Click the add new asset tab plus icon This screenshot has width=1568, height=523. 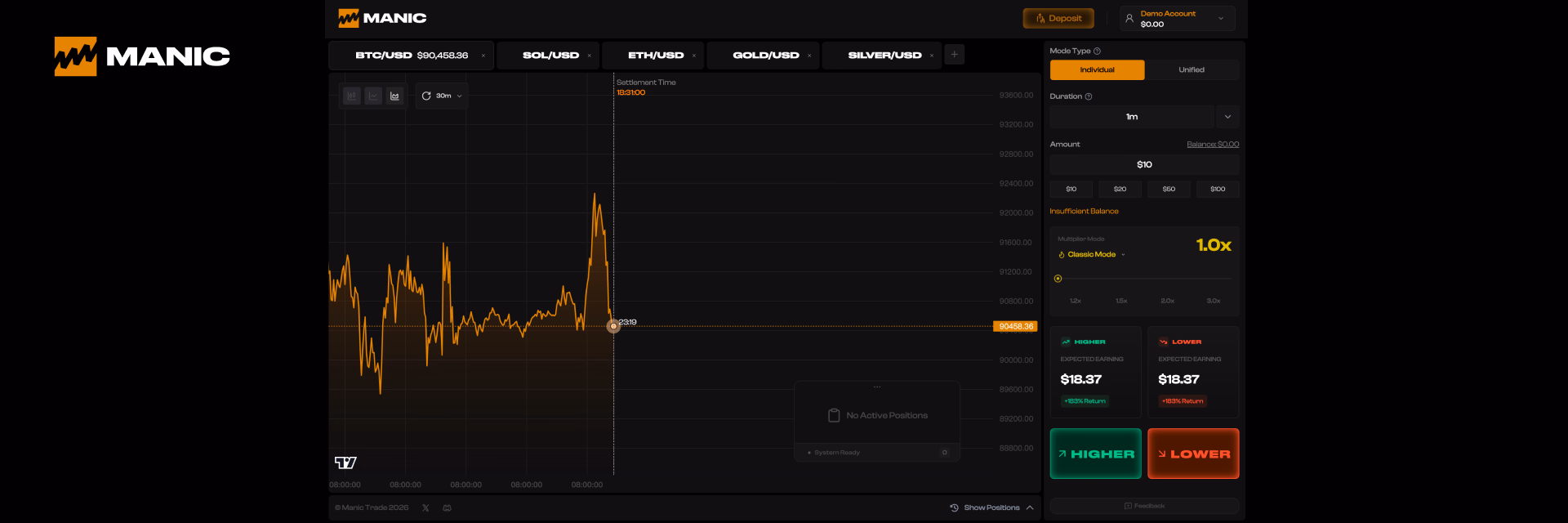tap(954, 55)
